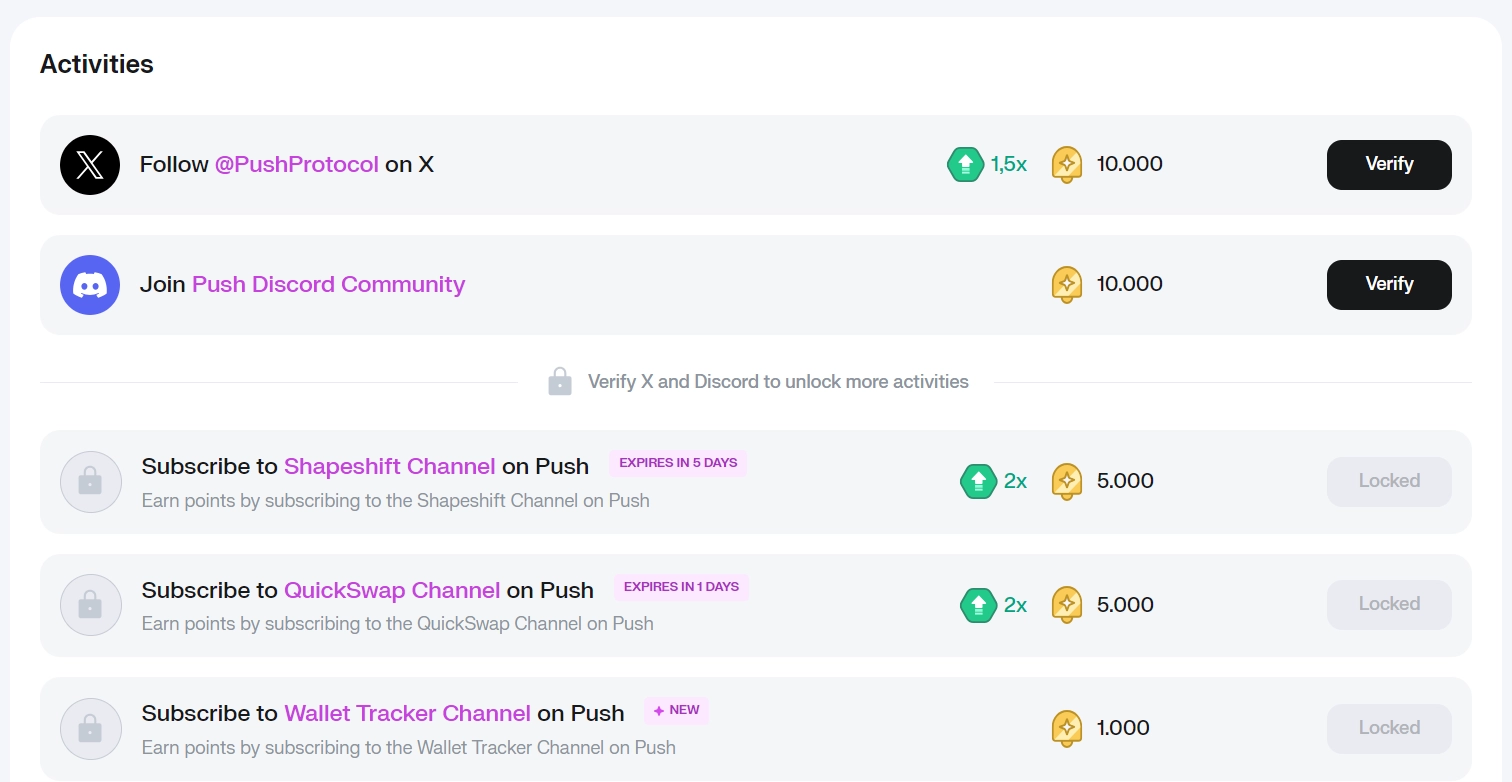This screenshot has width=1512, height=782.
Task: Click green 2x multiplier icon in Shapeshift row
Action: (979, 481)
